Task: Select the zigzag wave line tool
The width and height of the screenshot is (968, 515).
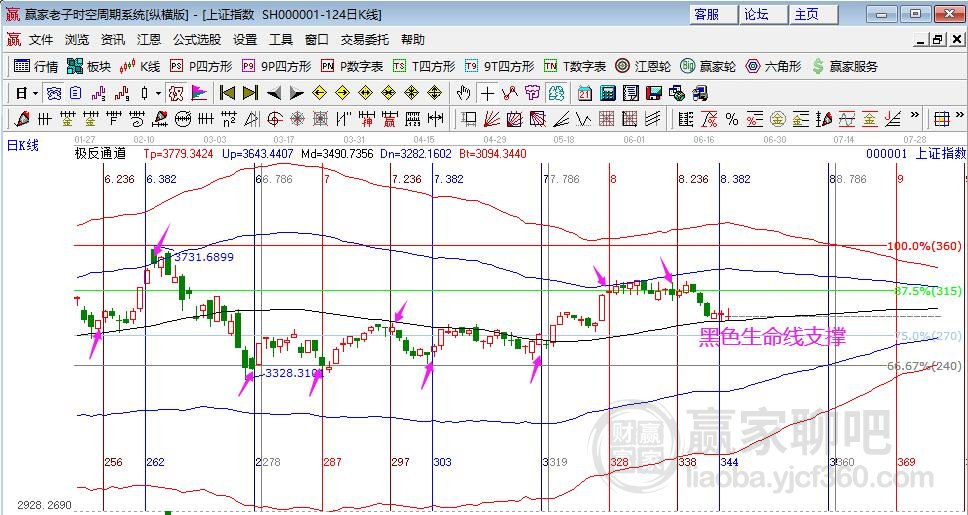Action: point(584,119)
